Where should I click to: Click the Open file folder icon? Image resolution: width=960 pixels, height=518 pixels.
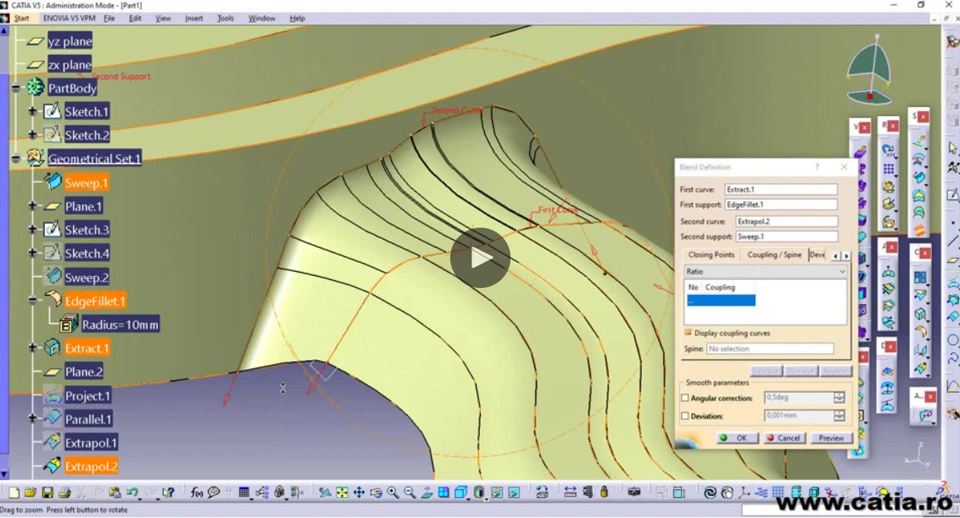30,492
